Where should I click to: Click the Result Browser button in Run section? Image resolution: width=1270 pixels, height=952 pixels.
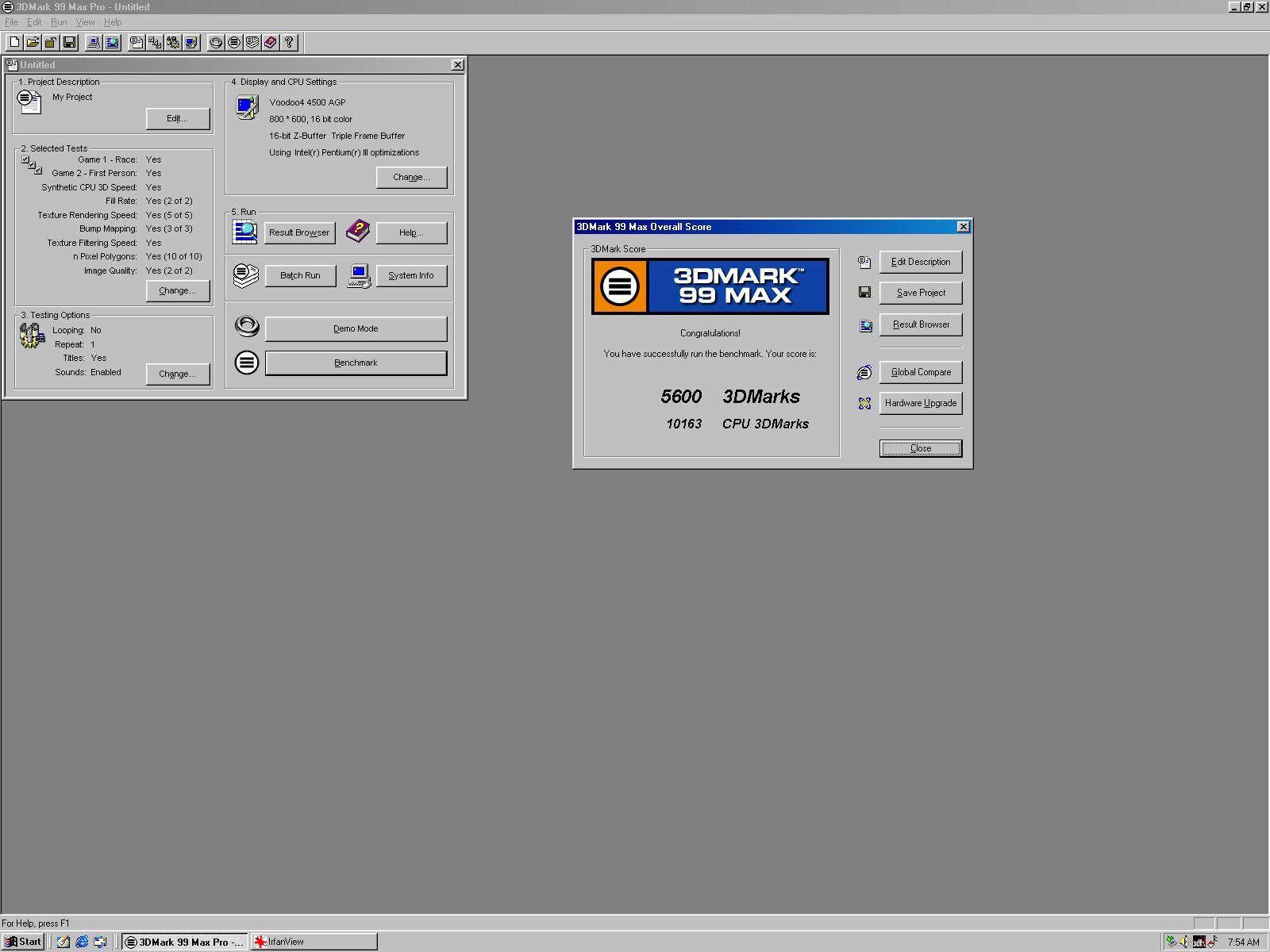click(x=299, y=232)
